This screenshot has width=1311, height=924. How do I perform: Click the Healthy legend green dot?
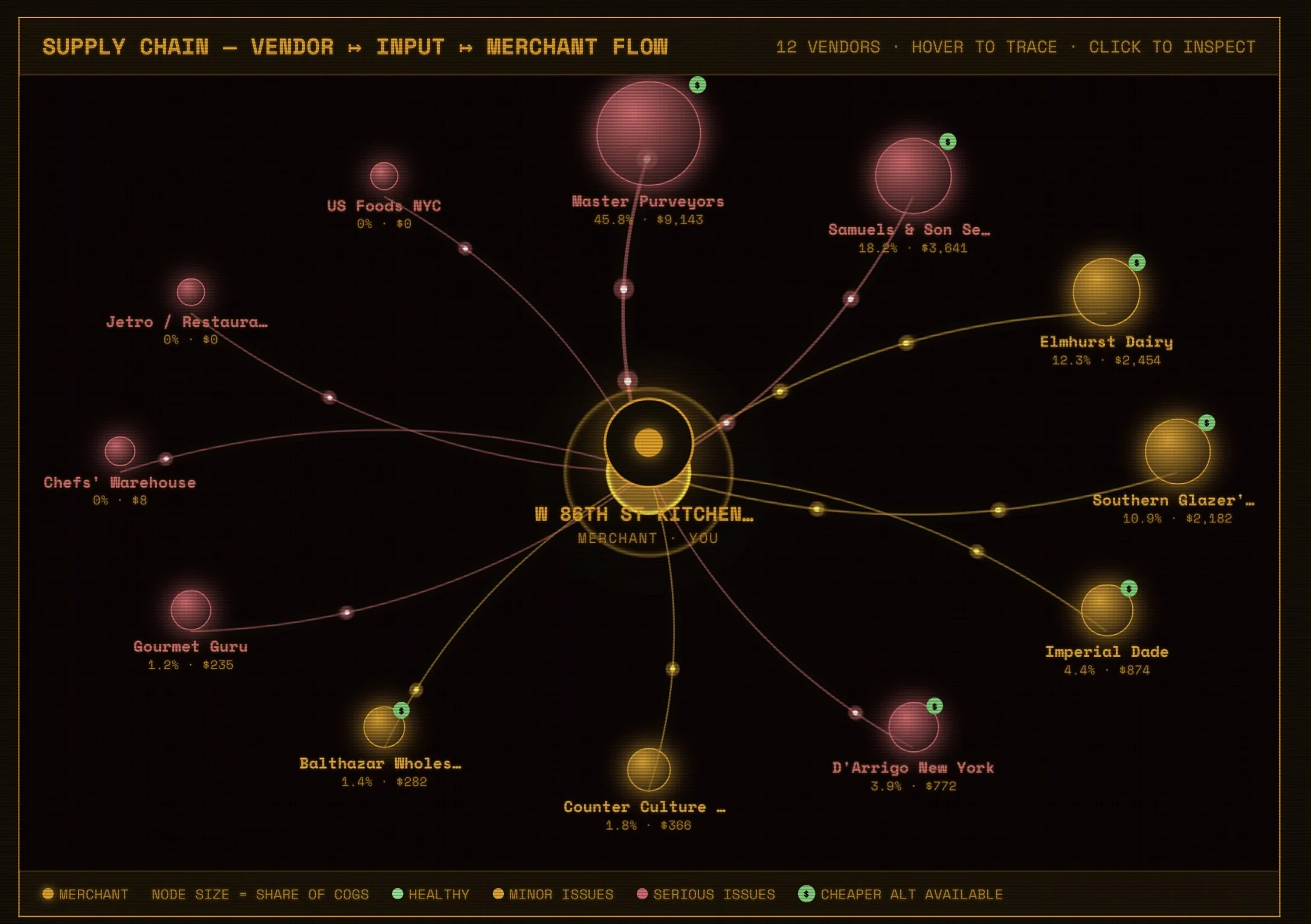pos(397,894)
